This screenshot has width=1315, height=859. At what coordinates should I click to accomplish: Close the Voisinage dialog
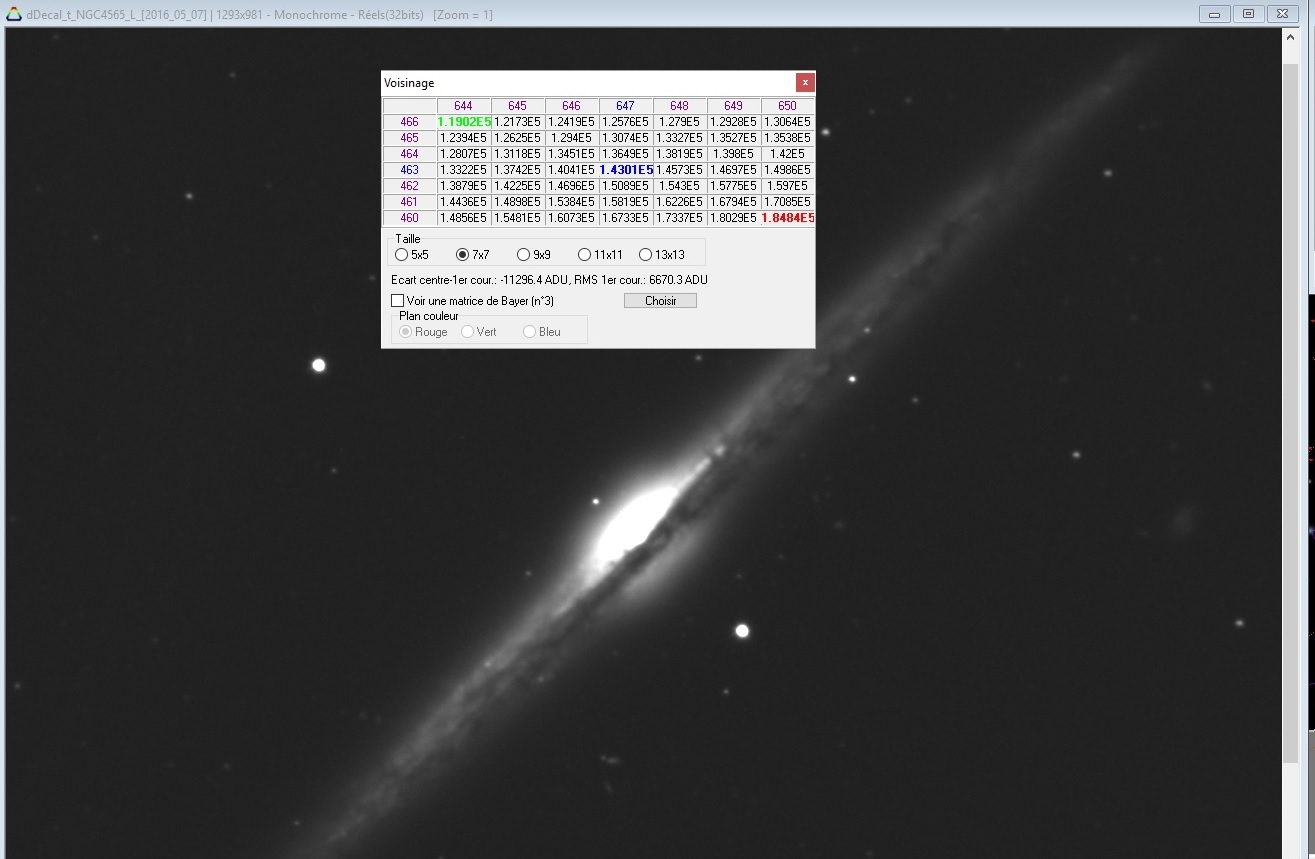pyautogui.click(x=804, y=83)
